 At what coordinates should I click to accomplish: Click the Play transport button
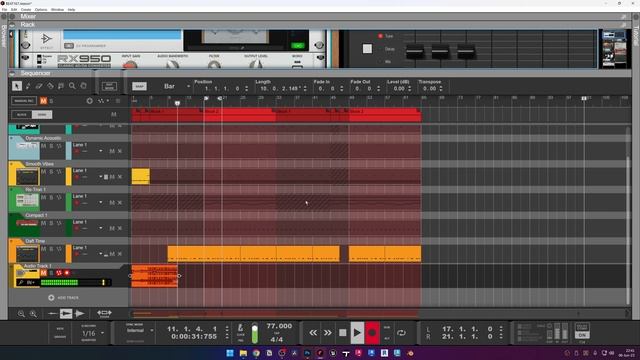(357, 333)
